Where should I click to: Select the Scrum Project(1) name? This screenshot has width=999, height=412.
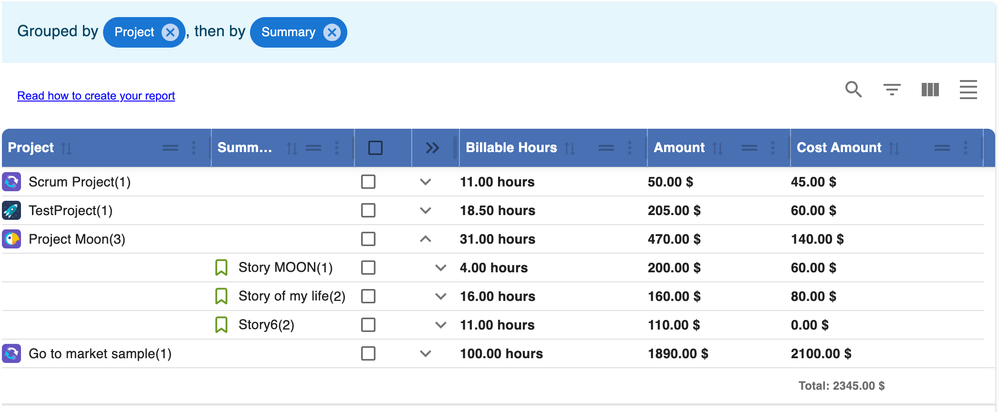pos(80,182)
